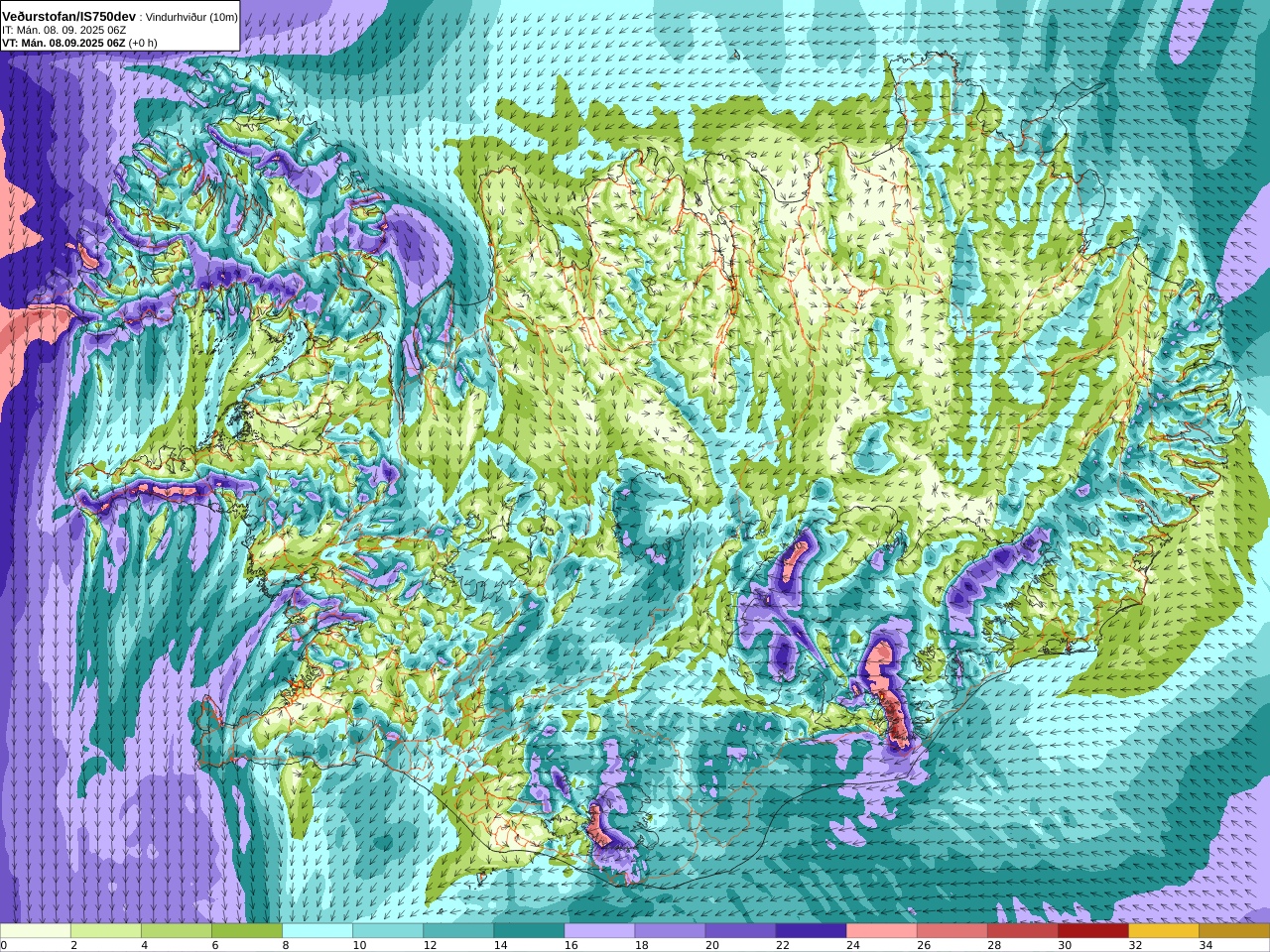The width and height of the screenshot is (1270, 952).
Task: Click the legend value label '4'
Action: 145,945
